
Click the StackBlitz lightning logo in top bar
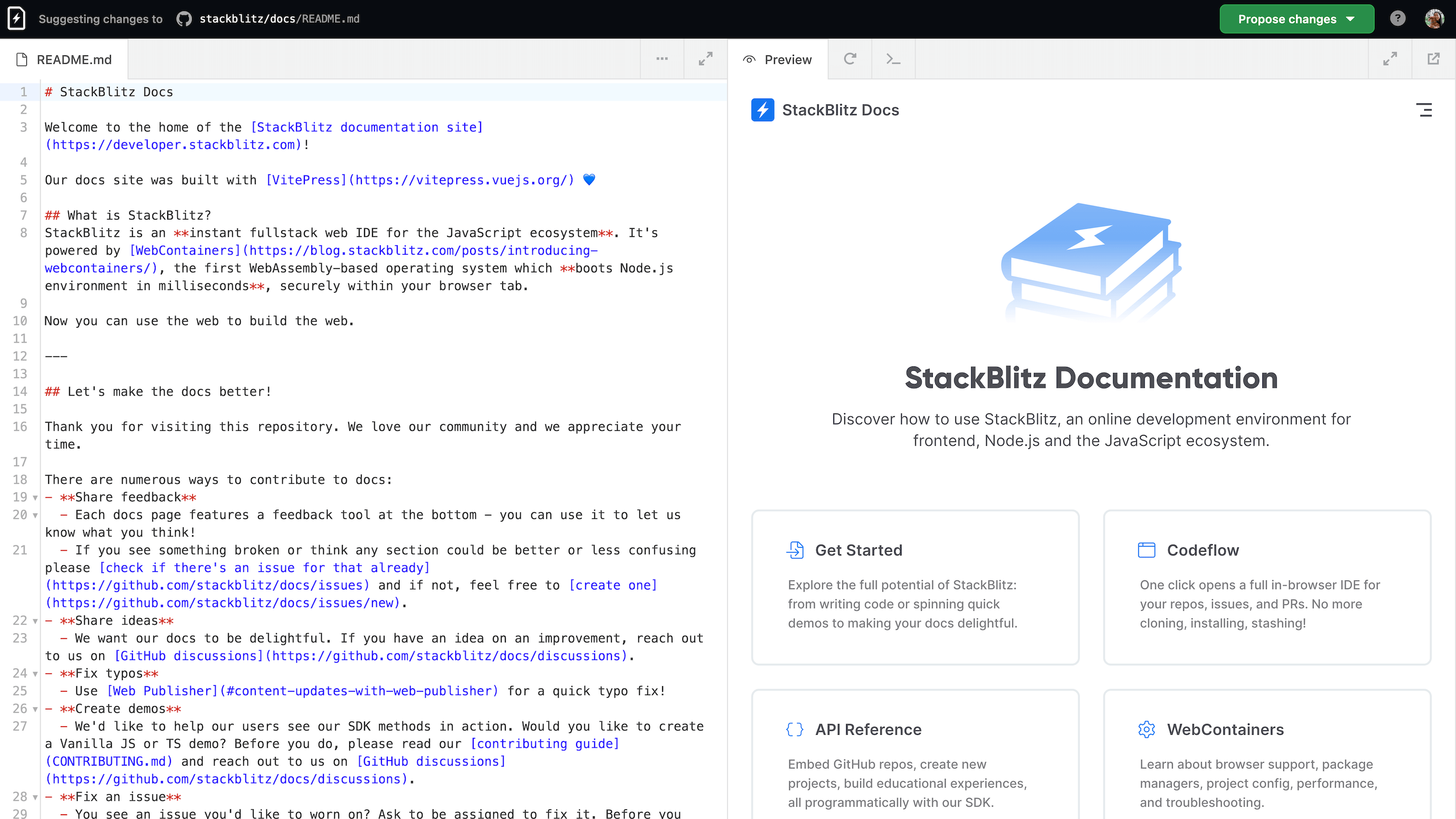pyautogui.click(x=16, y=18)
